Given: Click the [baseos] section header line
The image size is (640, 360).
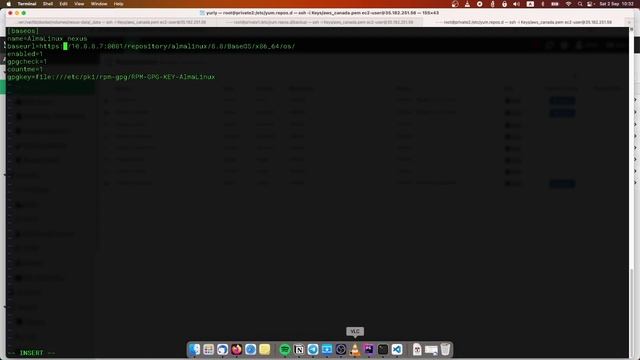Looking at the screenshot, I should tap(23, 31).
